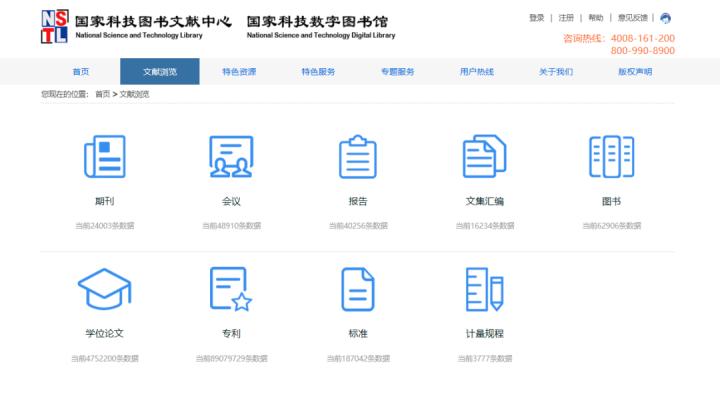Go to the 首页 nav tab
The image size is (720, 399).
point(81,72)
